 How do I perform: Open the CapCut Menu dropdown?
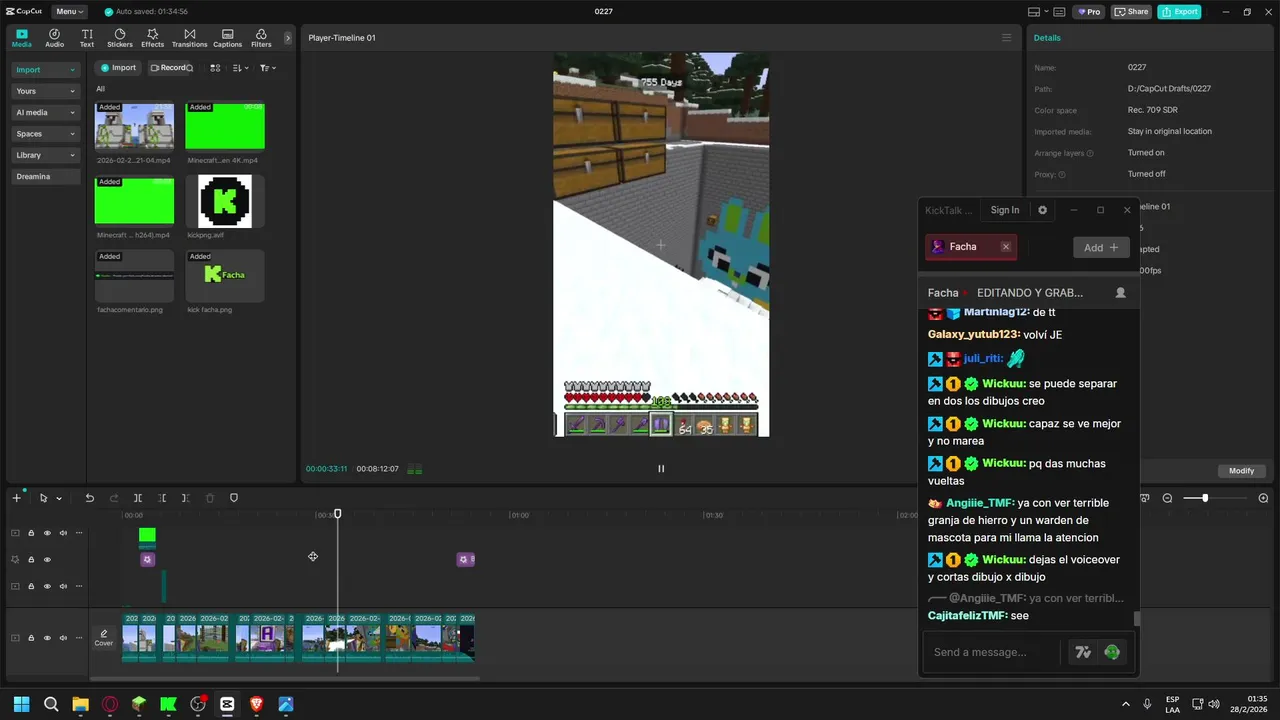point(69,12)
